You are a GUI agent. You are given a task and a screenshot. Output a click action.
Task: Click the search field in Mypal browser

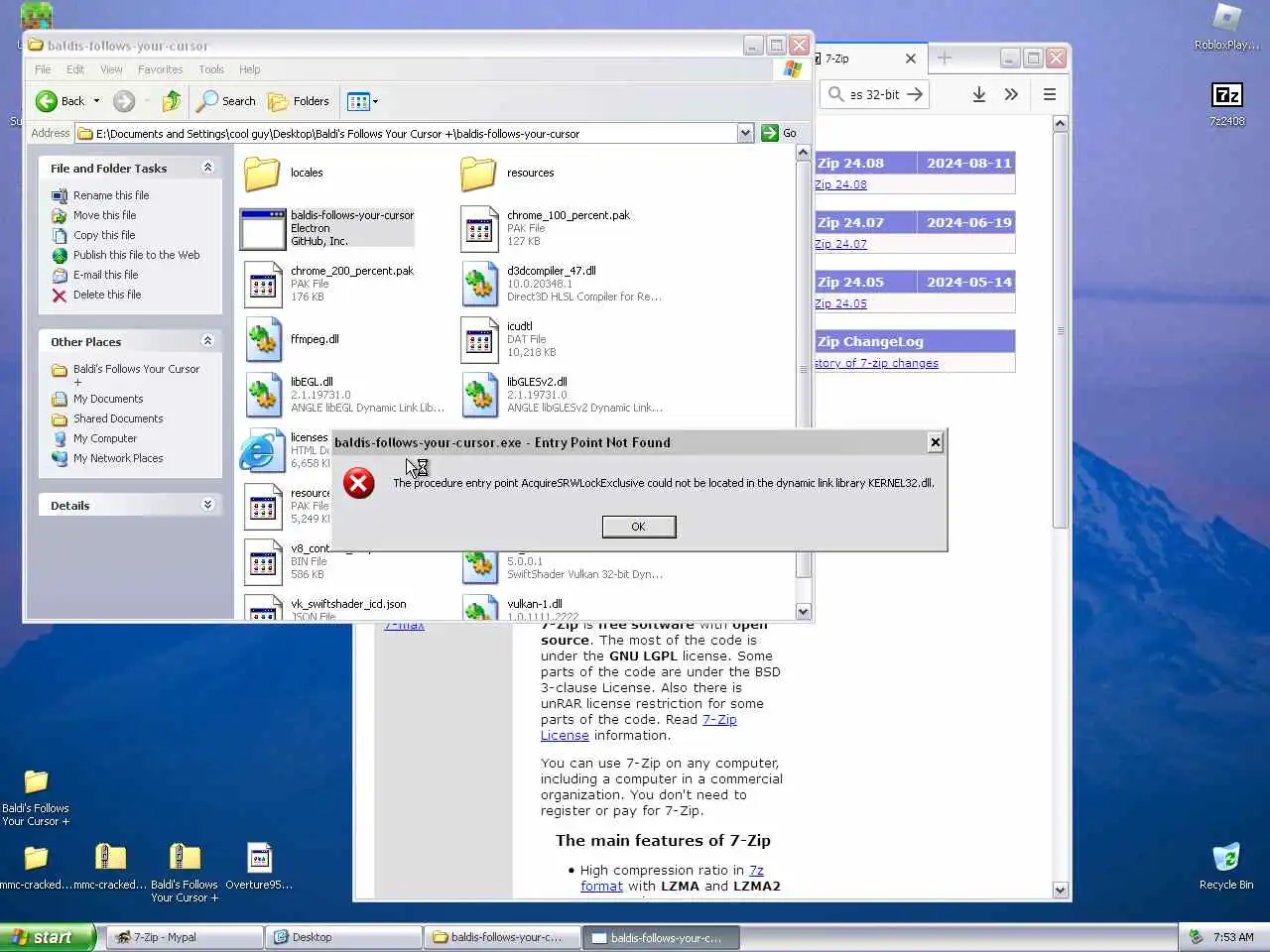coord(875,94)
